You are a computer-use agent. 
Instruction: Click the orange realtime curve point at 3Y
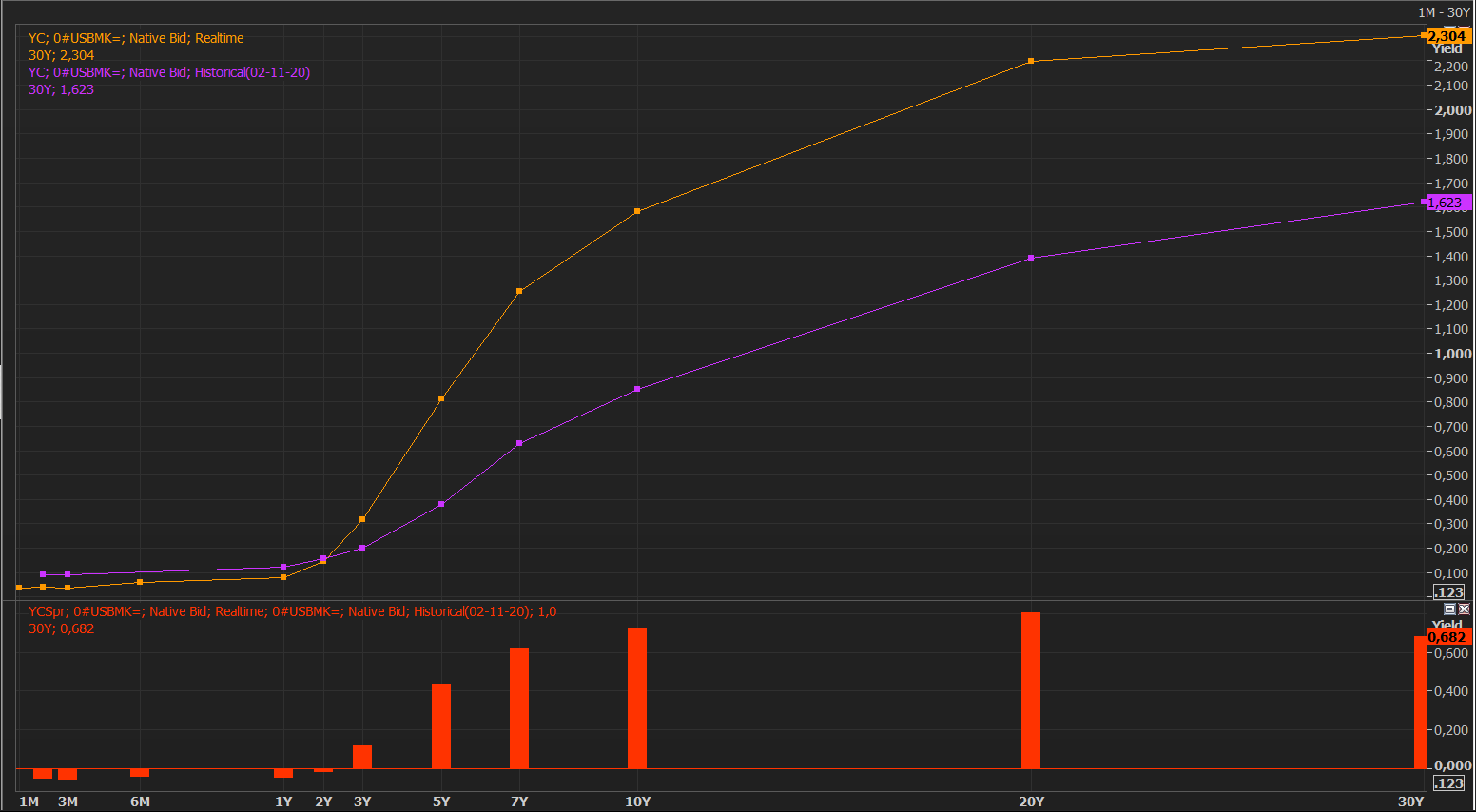pyautogui.click(x=362, y=519)
